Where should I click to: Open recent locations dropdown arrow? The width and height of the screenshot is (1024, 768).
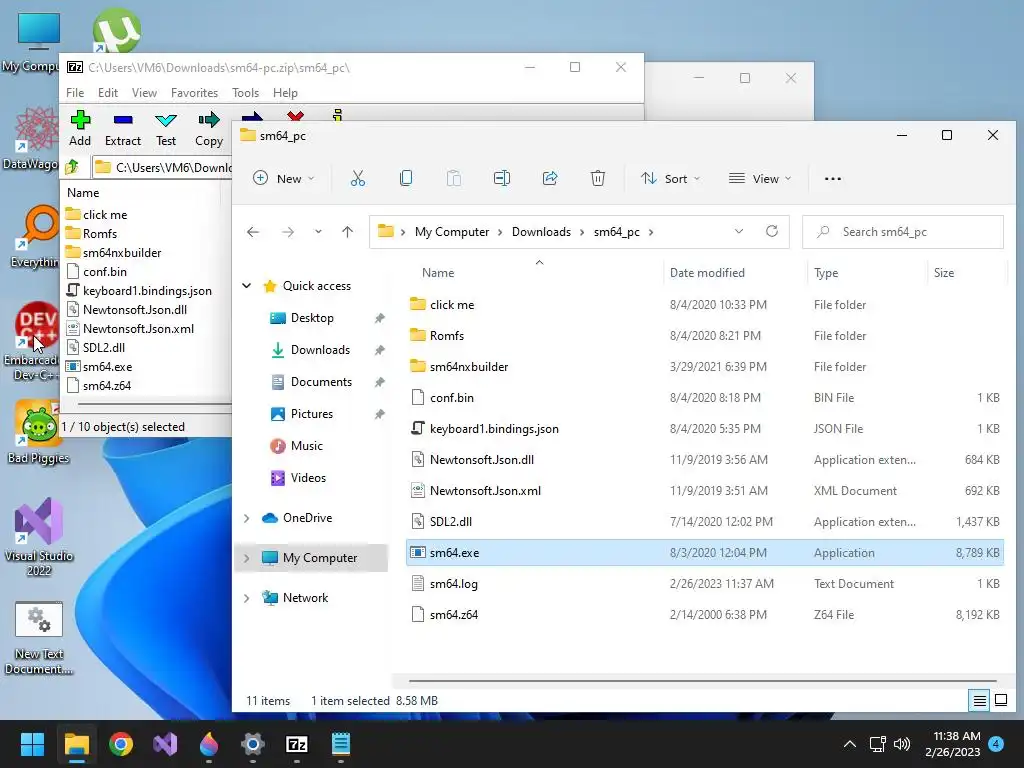318,232
